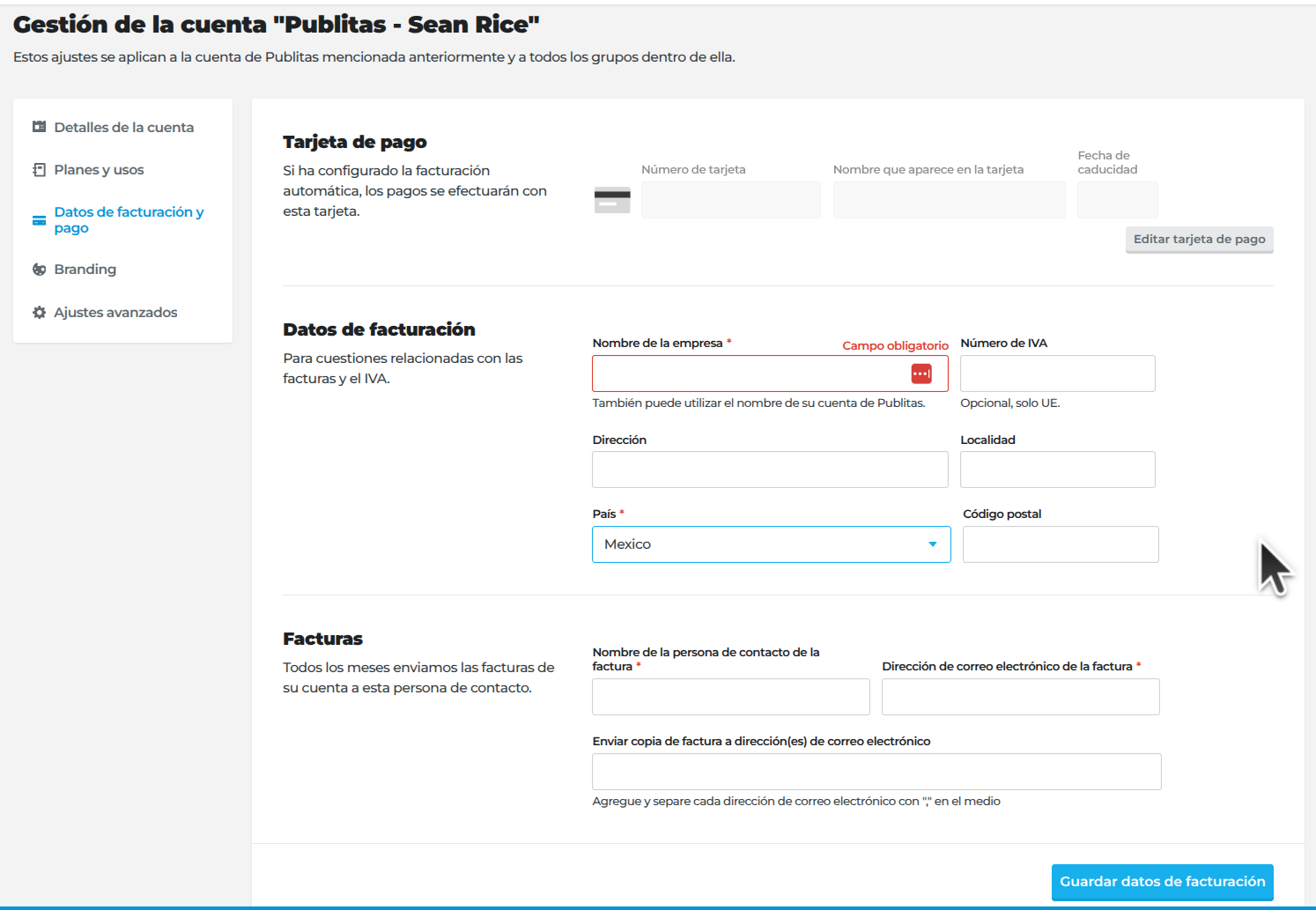
Task: Click the Dirección input field
Action: (x=770, y=470)
